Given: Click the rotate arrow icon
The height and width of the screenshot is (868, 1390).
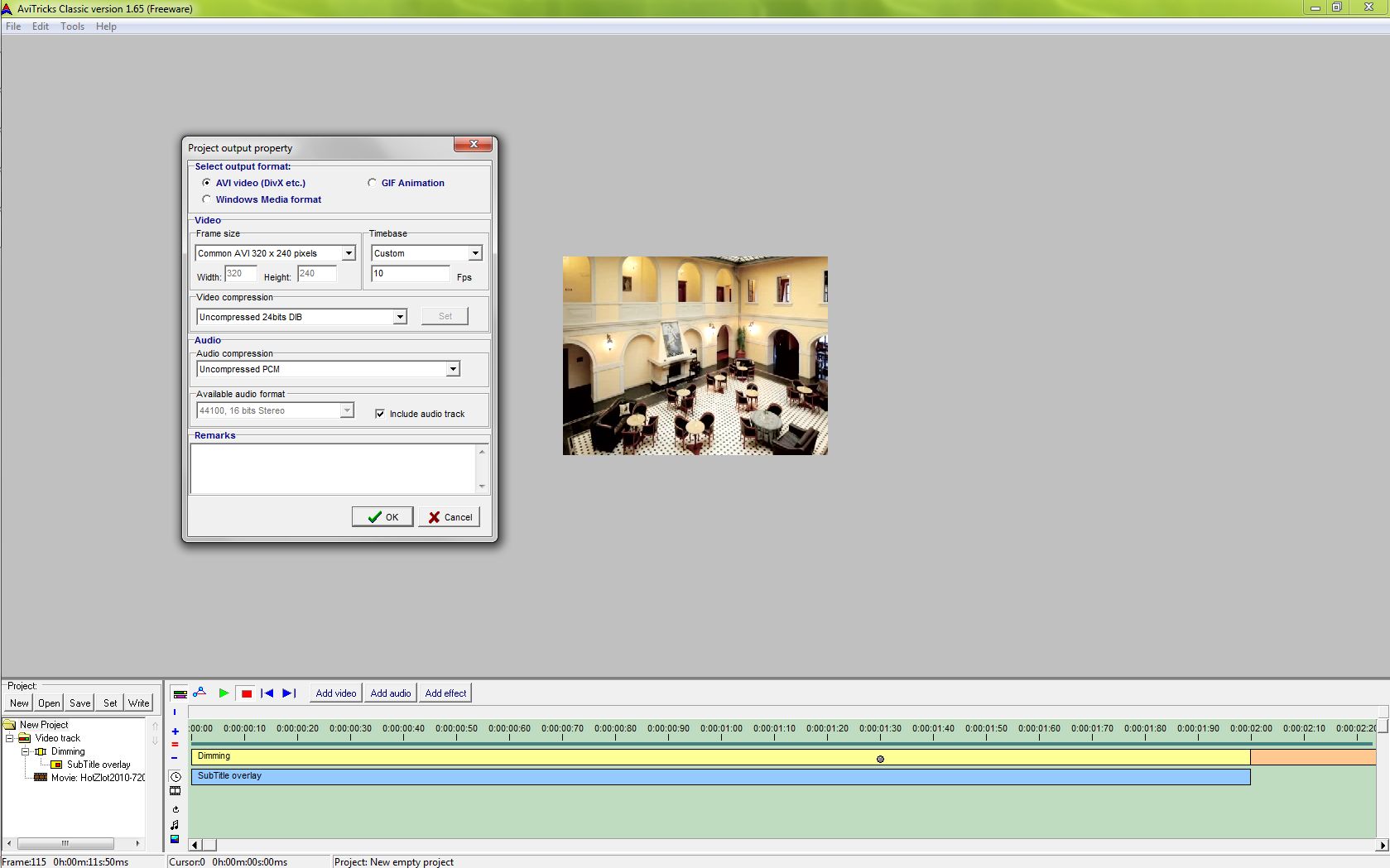Looking at the screenshot, I should pyautogui.click(x=176, y=809).
